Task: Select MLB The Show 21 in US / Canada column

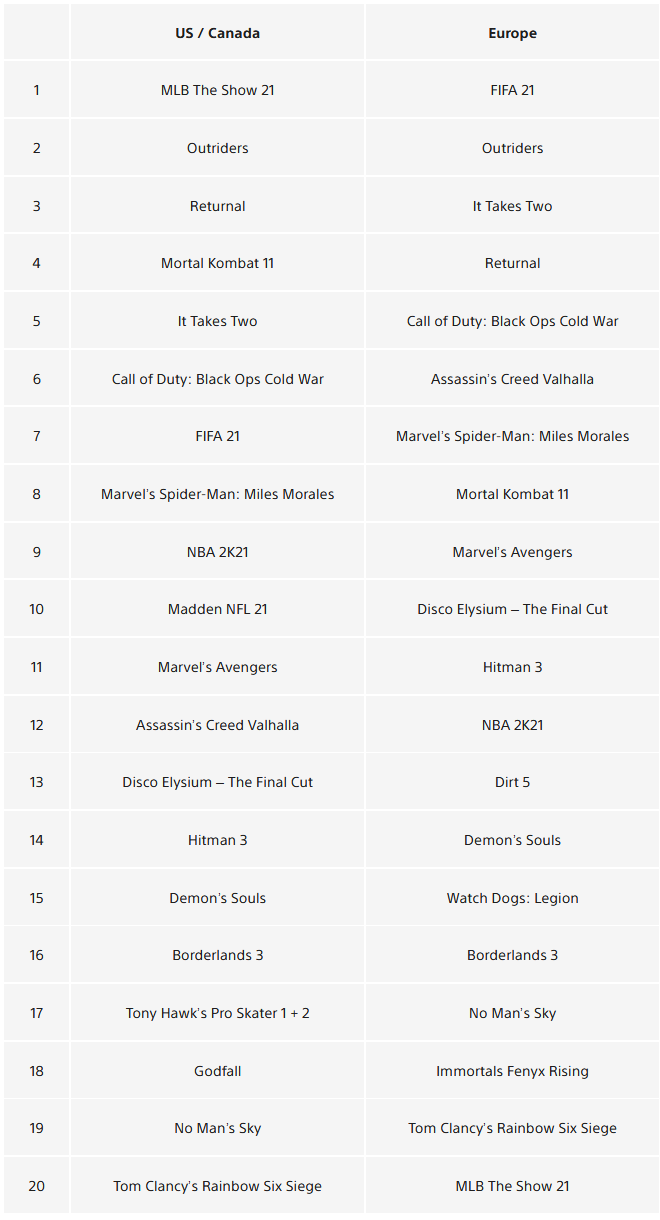Action: [217, 90]
